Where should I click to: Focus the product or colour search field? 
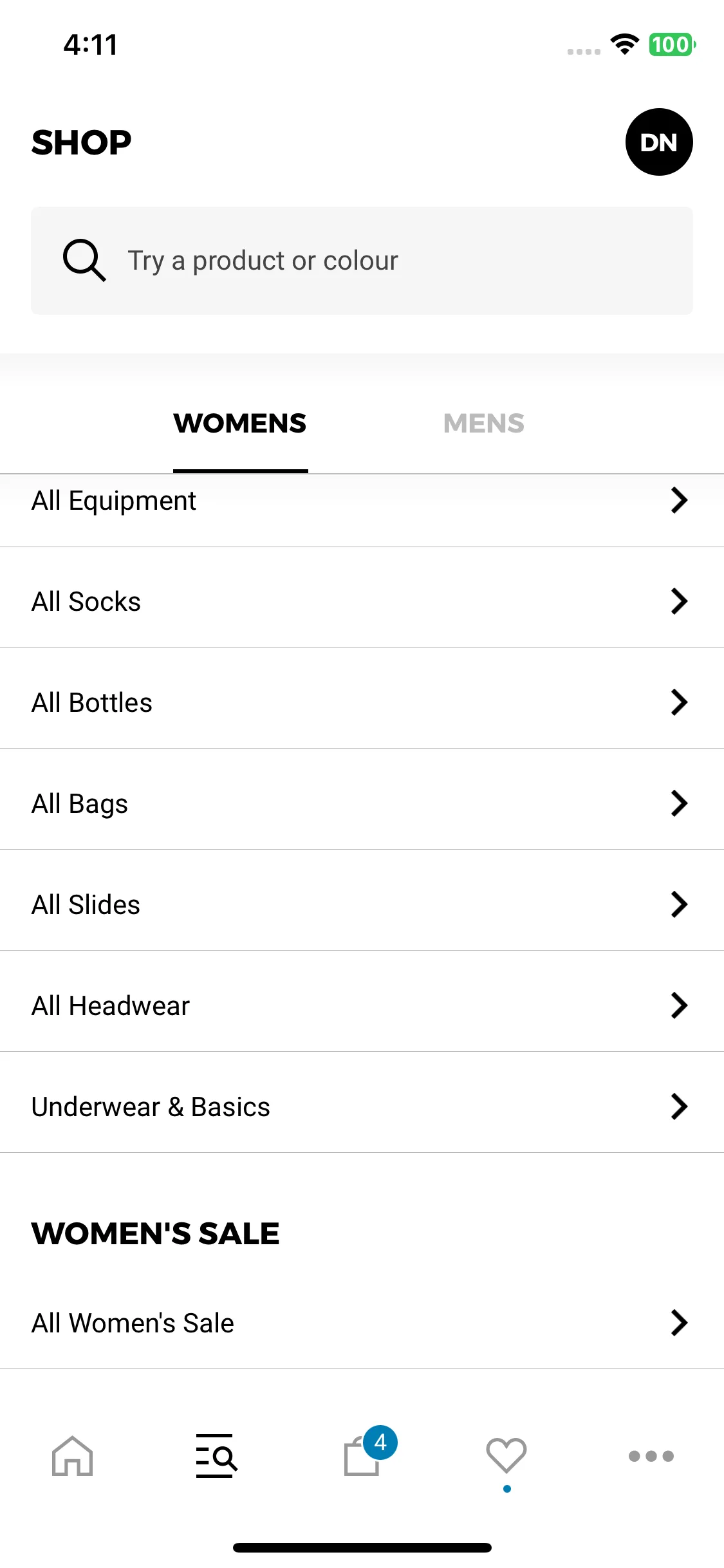tap(362, 261)
